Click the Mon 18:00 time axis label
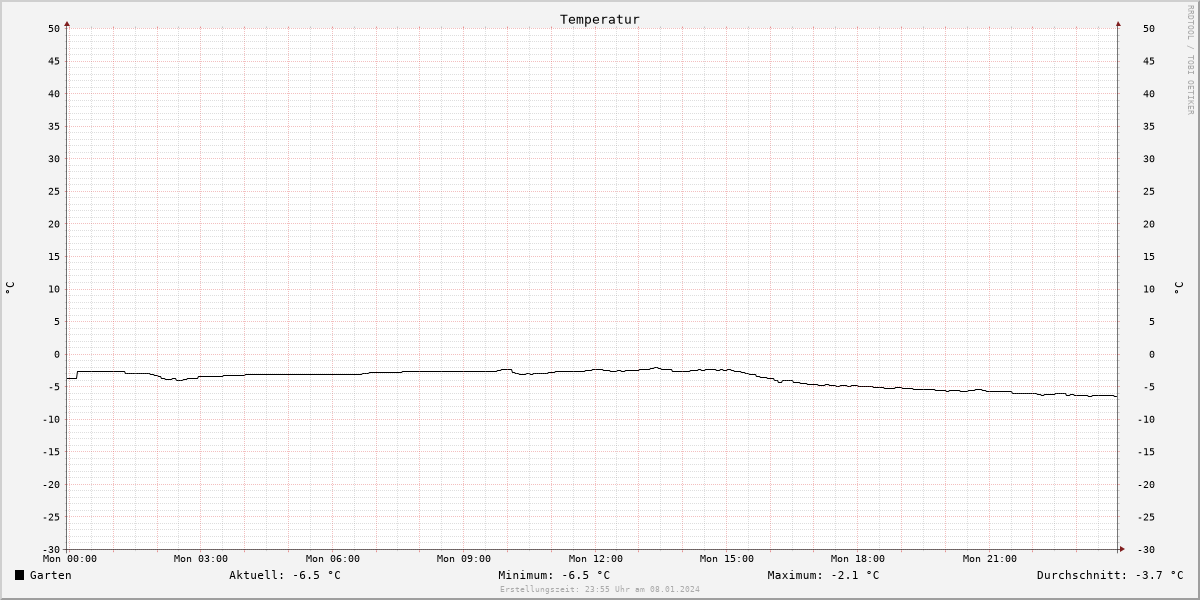This screenshot has height=600, width=1200. (x=858, y=559)
